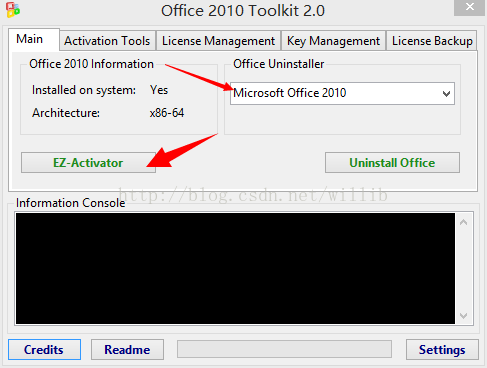Click the Uninstall Office button
Image resolution: width=487 pixels, height=368 pixels.
pos(392,163)
